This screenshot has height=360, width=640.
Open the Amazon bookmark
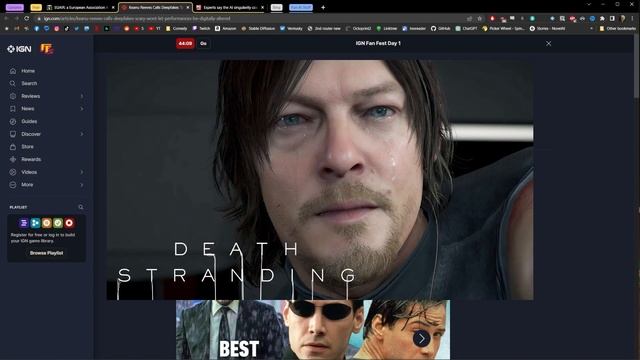coord(226,29)
